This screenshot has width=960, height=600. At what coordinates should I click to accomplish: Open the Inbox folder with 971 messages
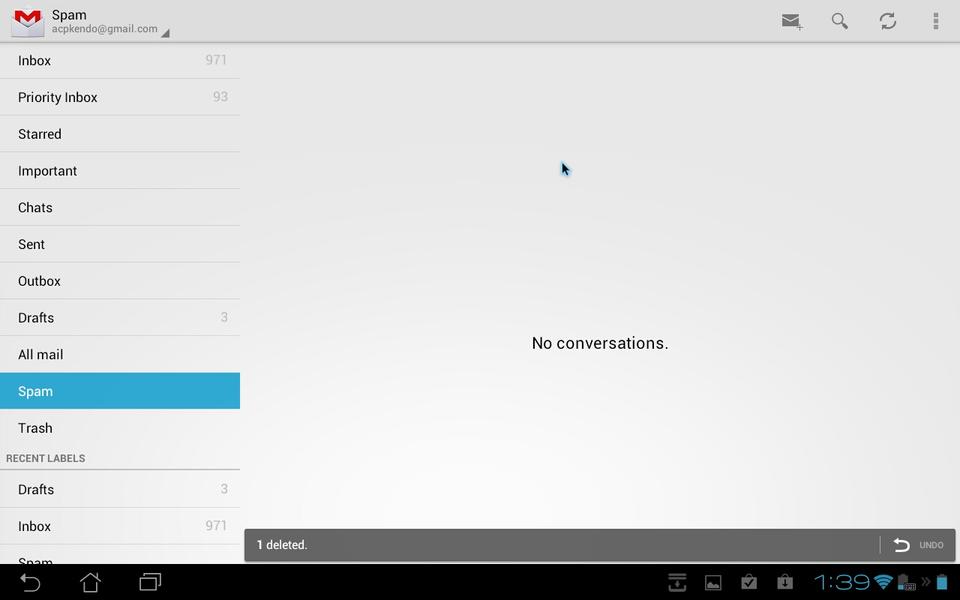[120, 61]
